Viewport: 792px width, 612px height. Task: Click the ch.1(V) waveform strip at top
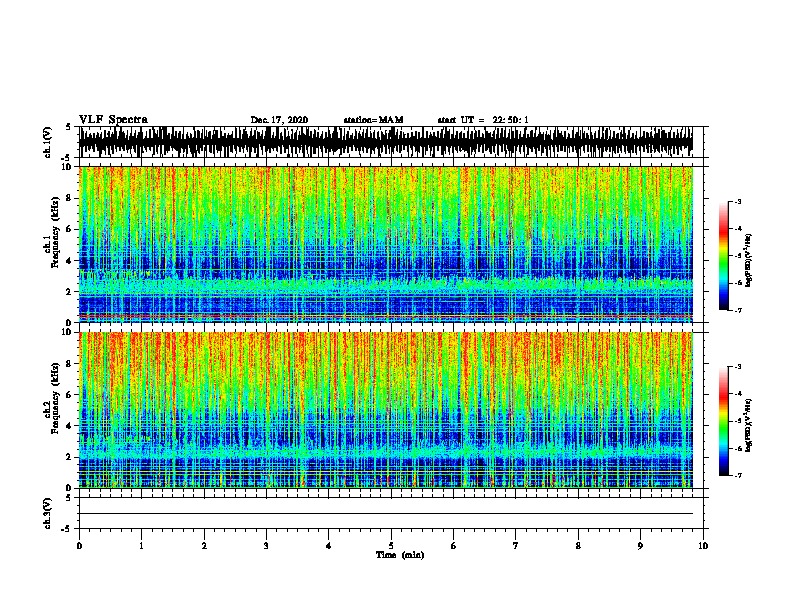coord(386,142)
